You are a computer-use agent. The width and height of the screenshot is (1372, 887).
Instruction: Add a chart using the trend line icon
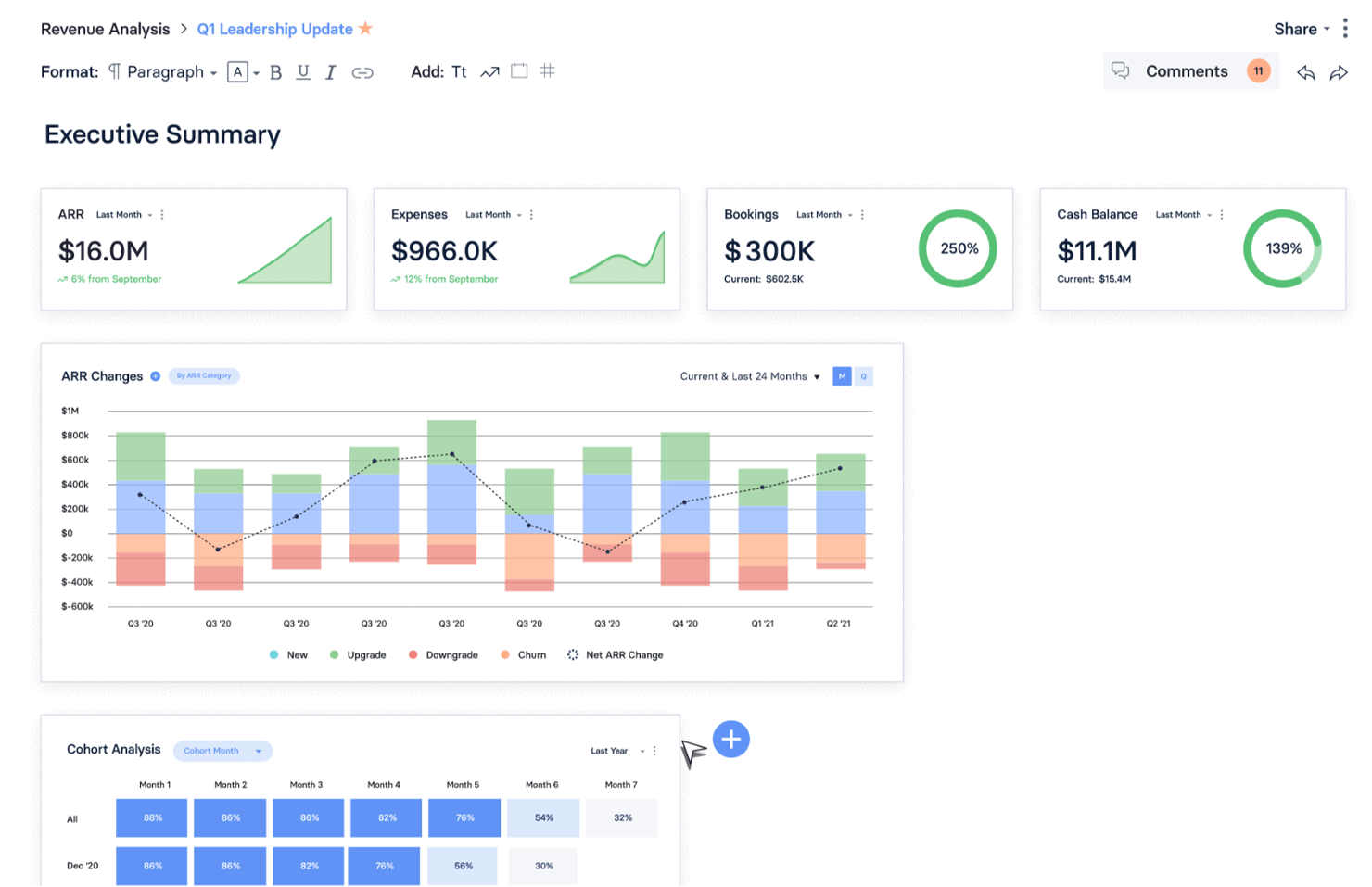[x=489, y=71]
